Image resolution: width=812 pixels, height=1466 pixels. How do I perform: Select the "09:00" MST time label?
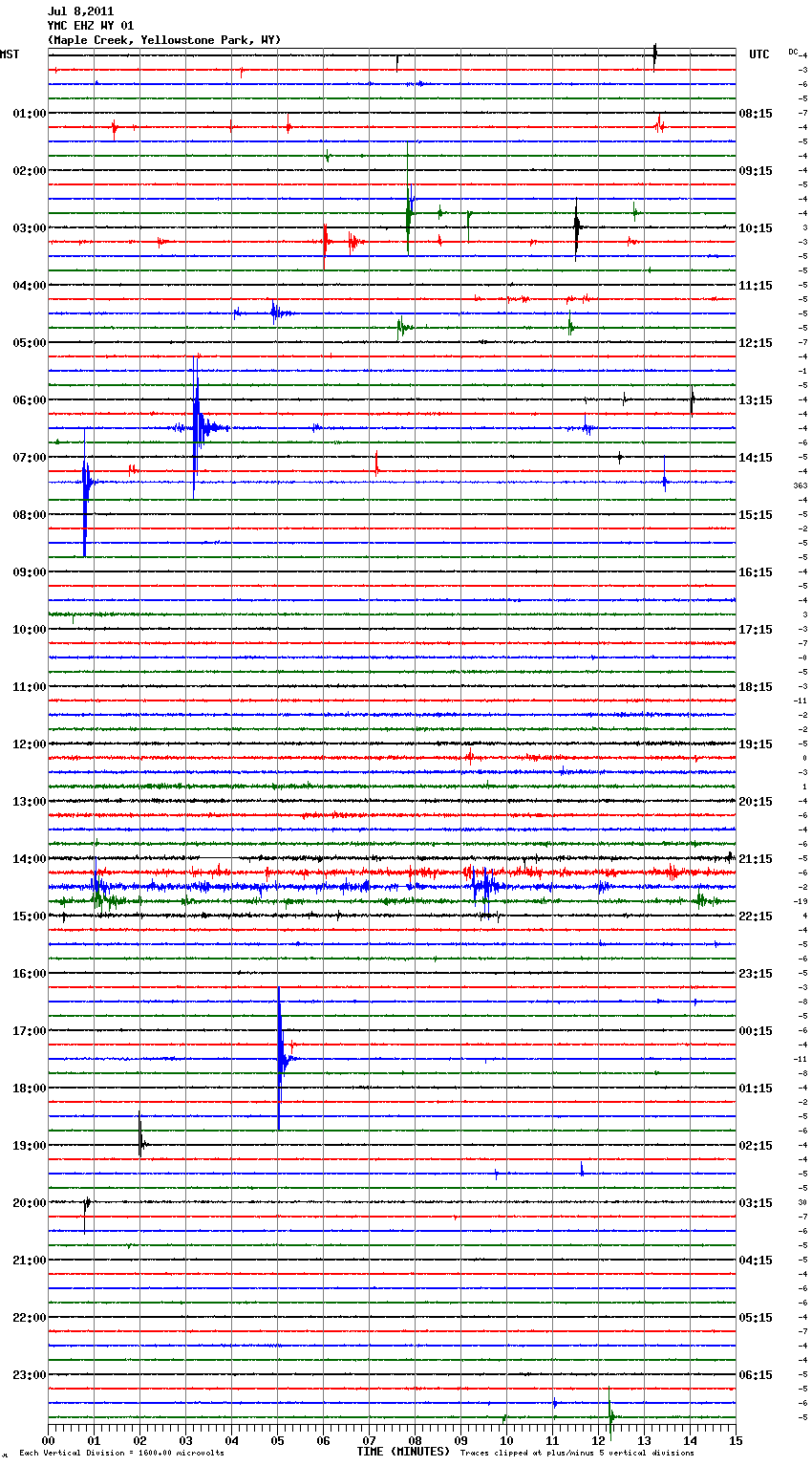[x=29, y=572]
